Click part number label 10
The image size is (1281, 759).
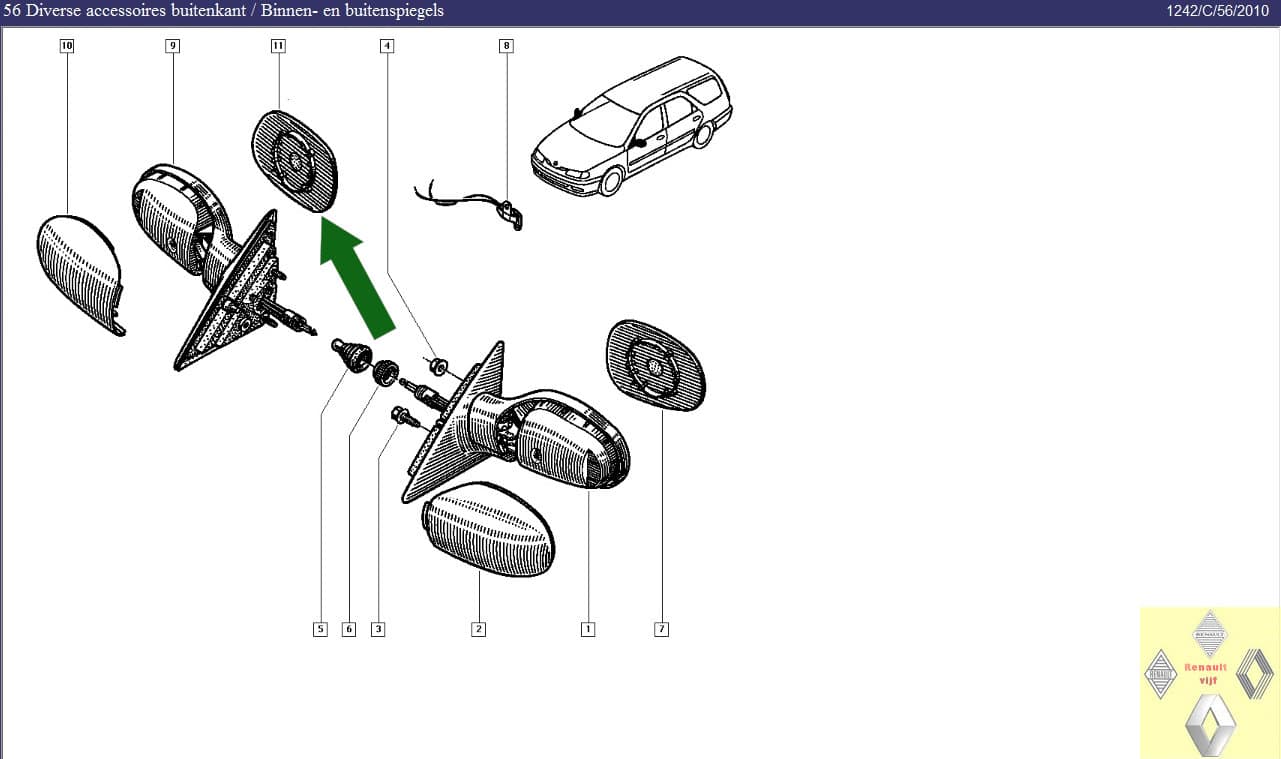[67, 46]
